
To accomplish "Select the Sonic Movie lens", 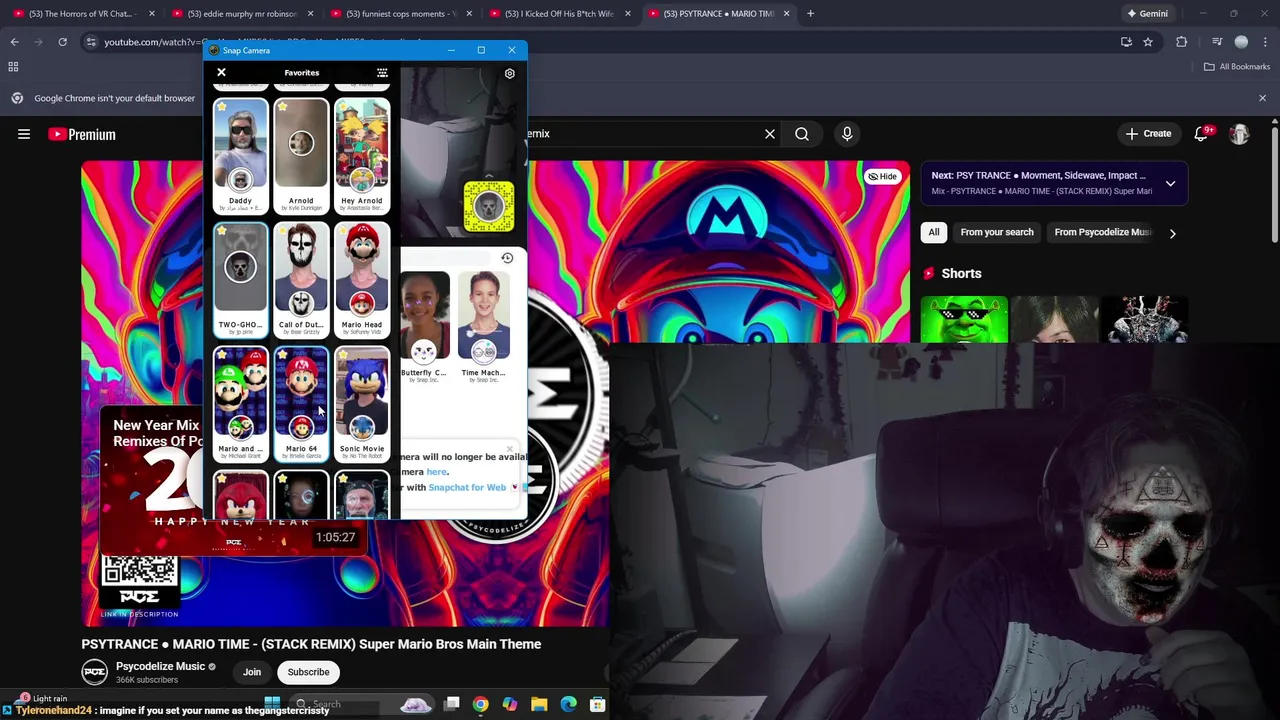I will coord(362,404).
